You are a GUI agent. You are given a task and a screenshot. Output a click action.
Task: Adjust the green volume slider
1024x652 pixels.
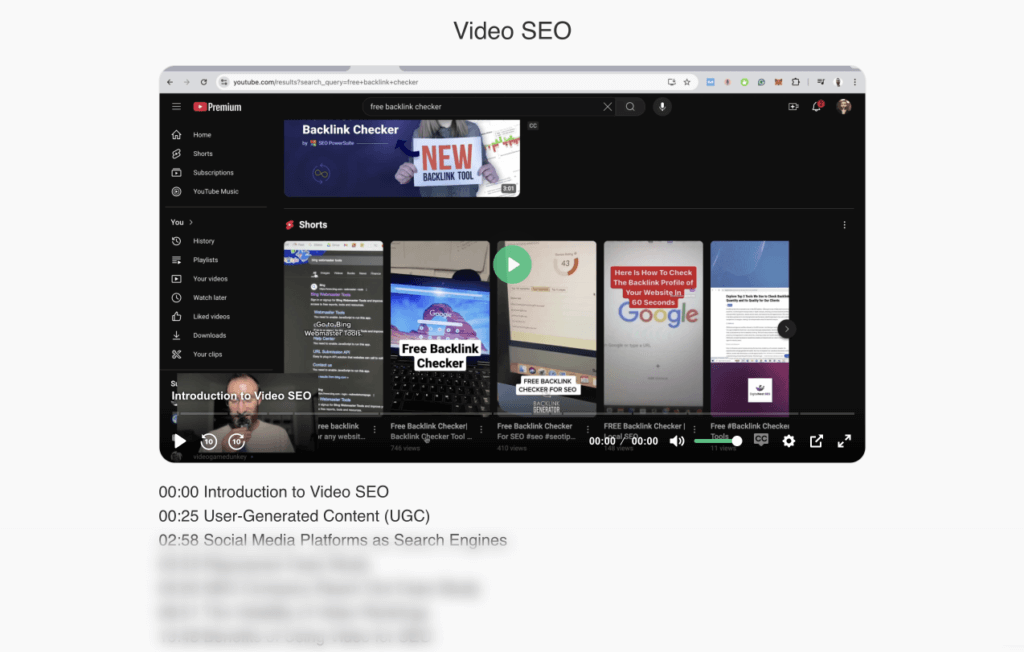click(718, 441)
